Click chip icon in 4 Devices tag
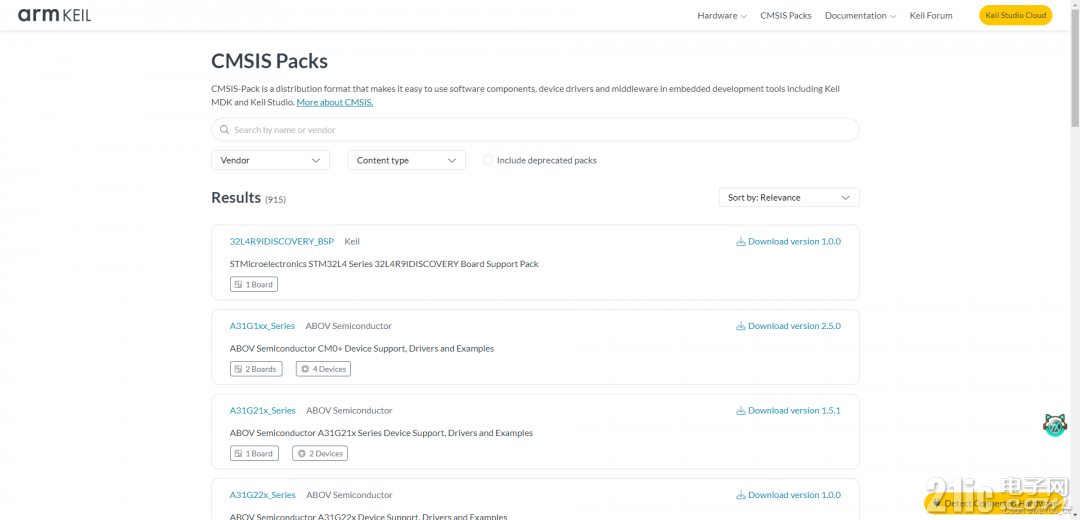The image size is (1080, 520). tap(305, 369)
